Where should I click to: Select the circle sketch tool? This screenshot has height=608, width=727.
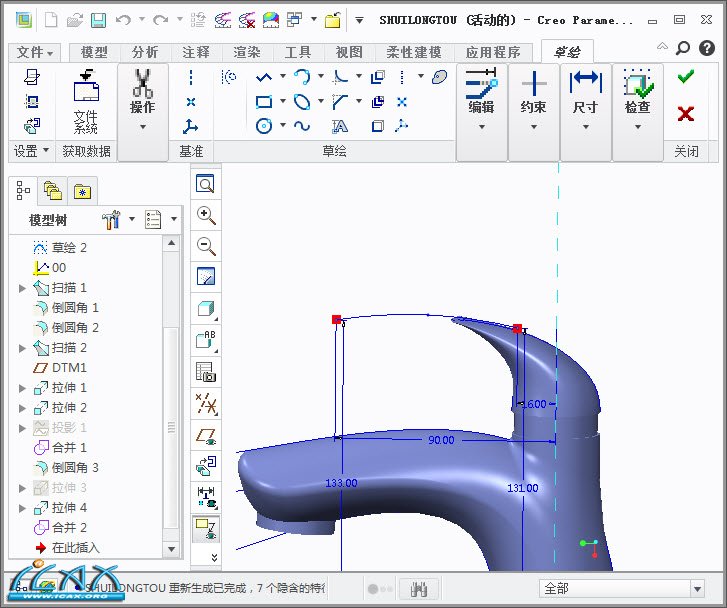click(x=264, y=126)
